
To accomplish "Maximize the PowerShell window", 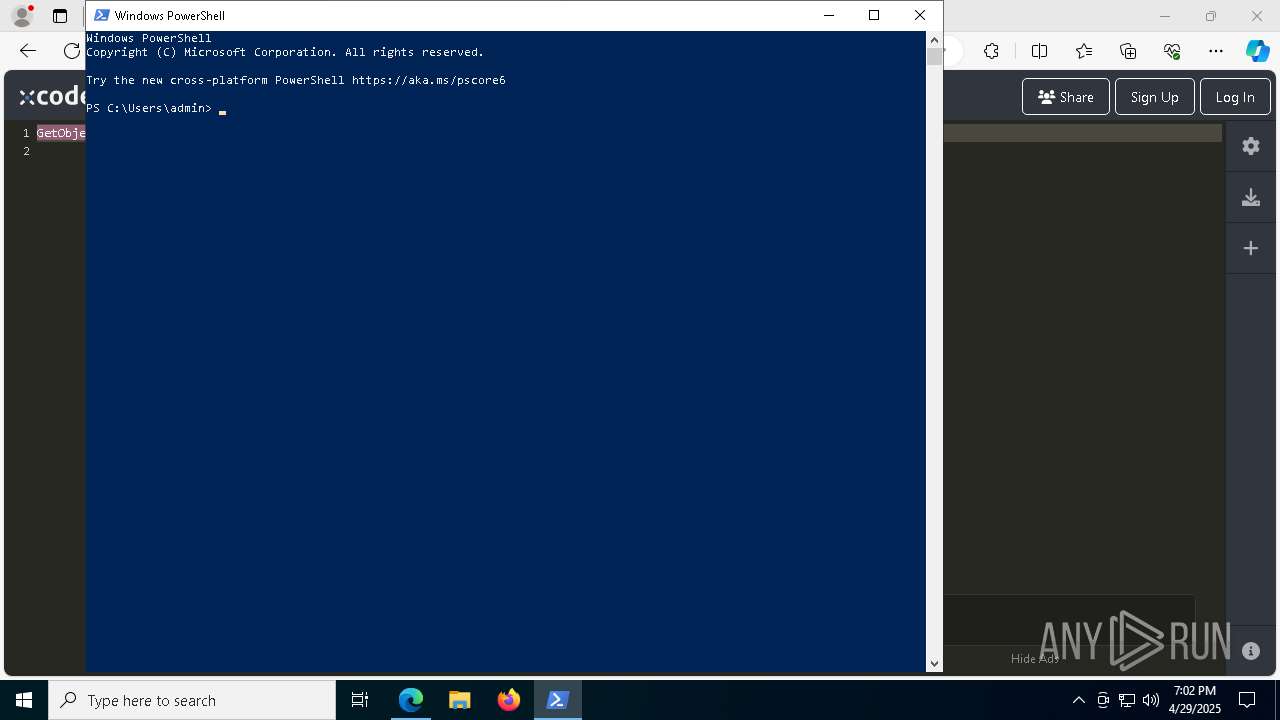I will (874, 15).
